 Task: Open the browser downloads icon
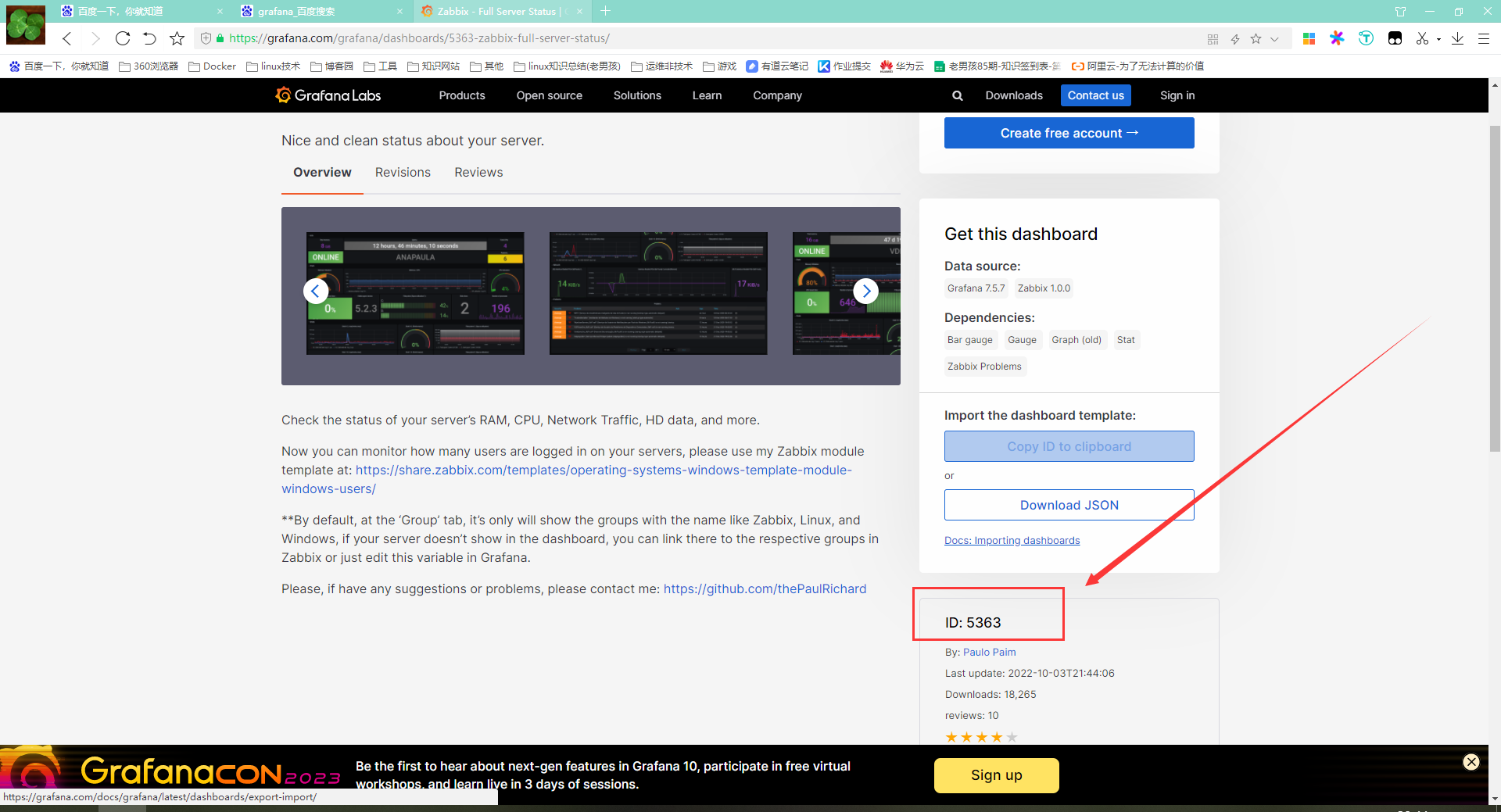click(1457, 38)
